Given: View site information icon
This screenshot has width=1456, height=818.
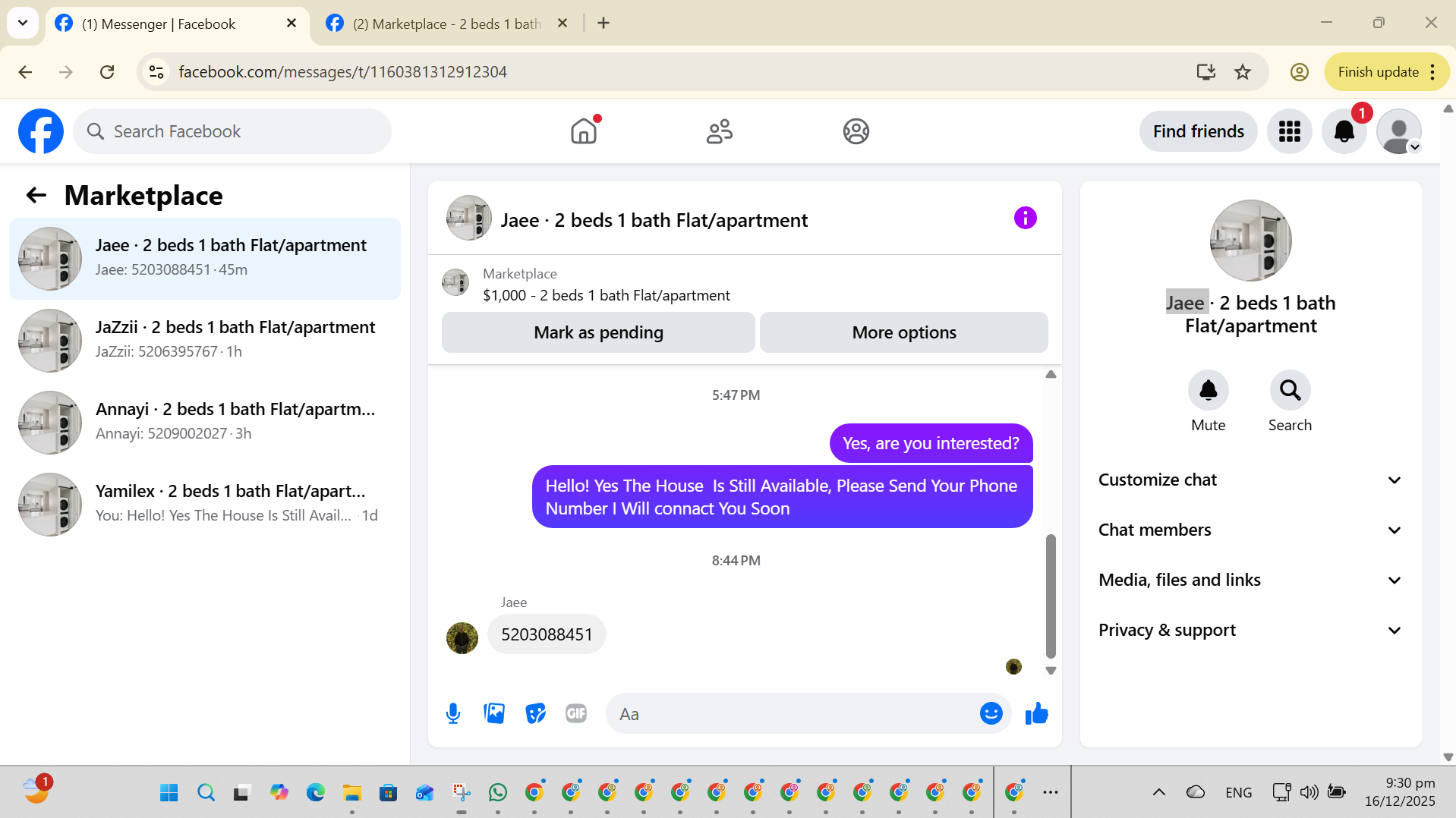Looking at the screenshot, I should pos(156,72).
